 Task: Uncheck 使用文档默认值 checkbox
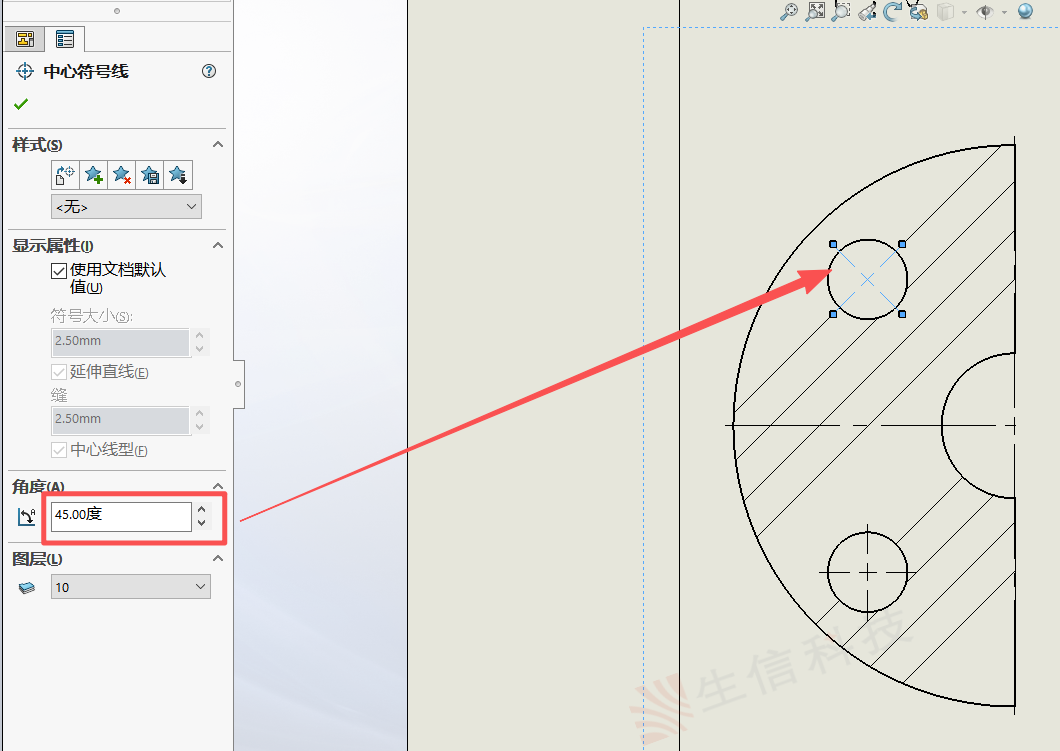tap(59, 271)
